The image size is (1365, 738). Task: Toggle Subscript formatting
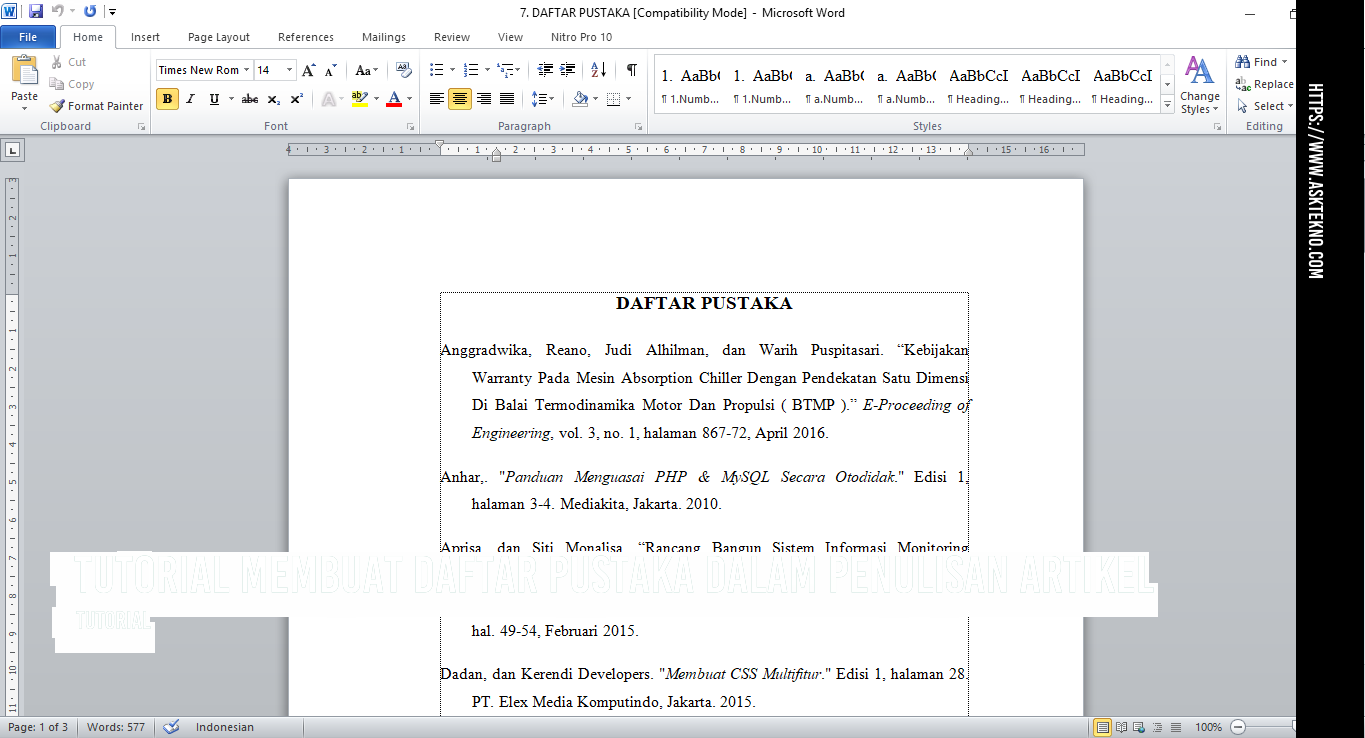point(274,99)
